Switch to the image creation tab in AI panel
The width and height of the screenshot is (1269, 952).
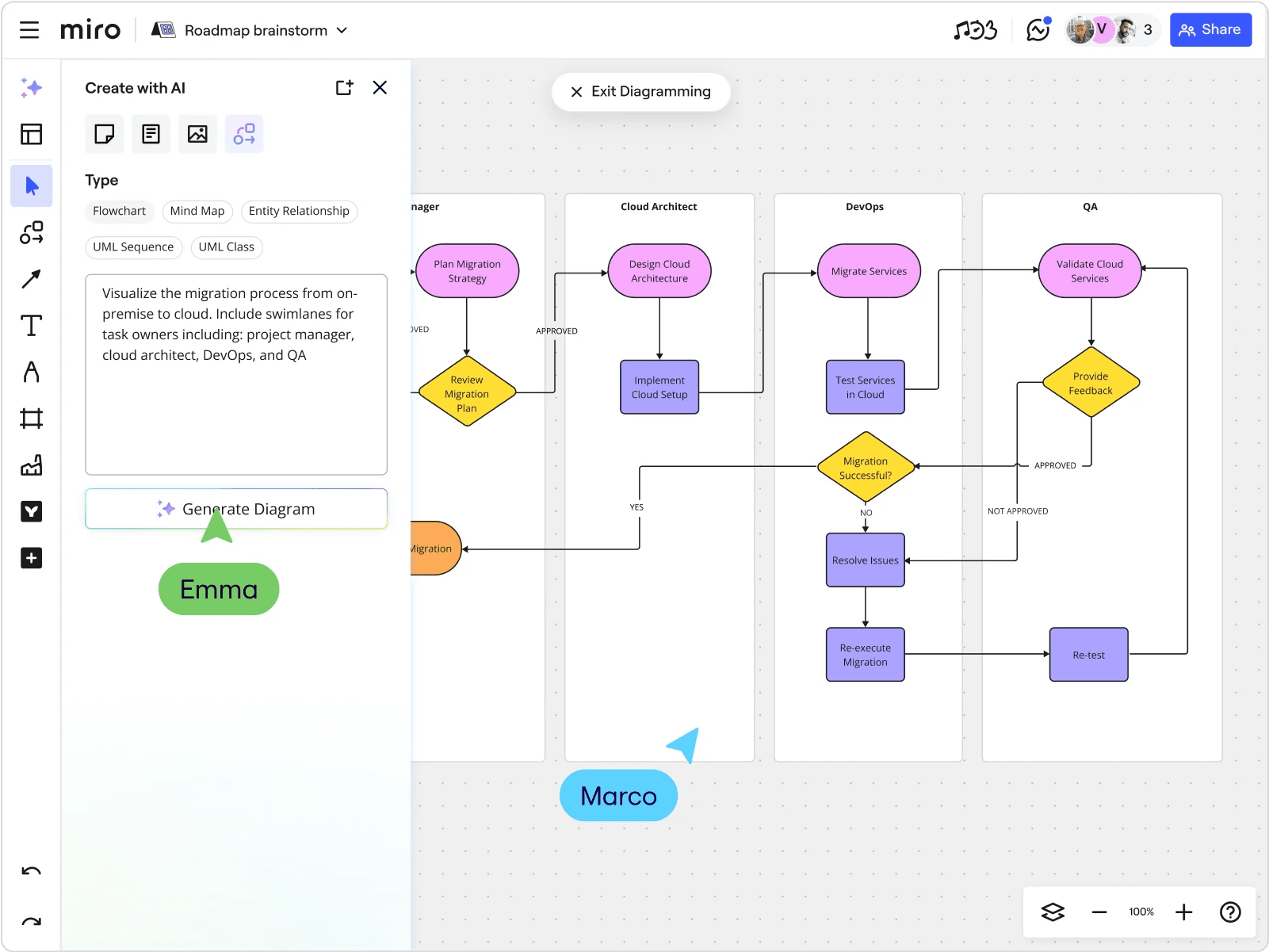tap(197, 134)
